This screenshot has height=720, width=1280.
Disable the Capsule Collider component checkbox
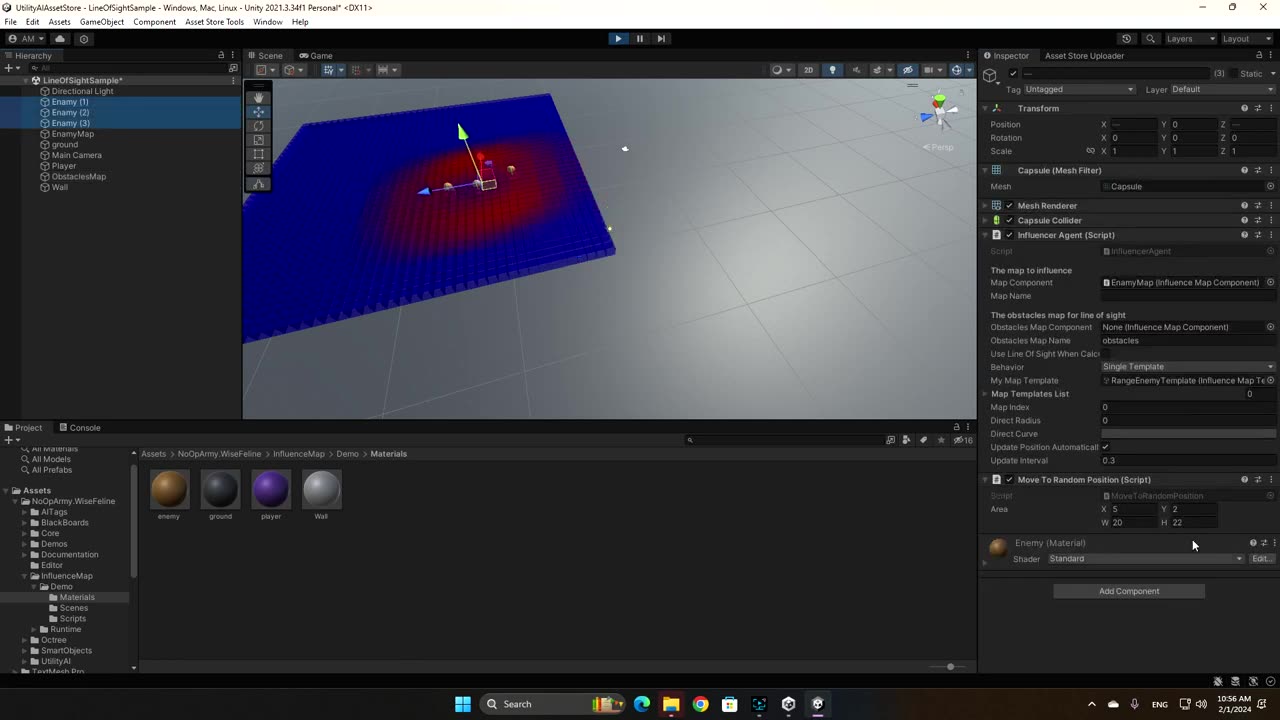pyautogui.click(x=1009, y=220)
